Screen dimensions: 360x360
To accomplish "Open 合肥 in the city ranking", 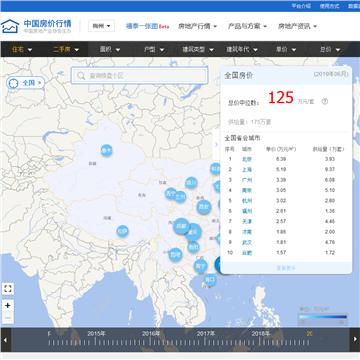I will (x=247, y=253).
